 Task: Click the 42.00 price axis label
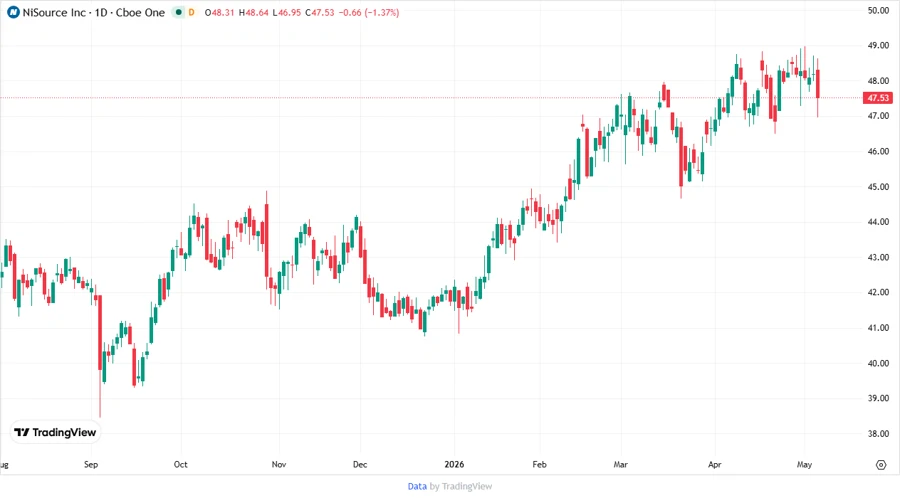[x=878, y=293]
